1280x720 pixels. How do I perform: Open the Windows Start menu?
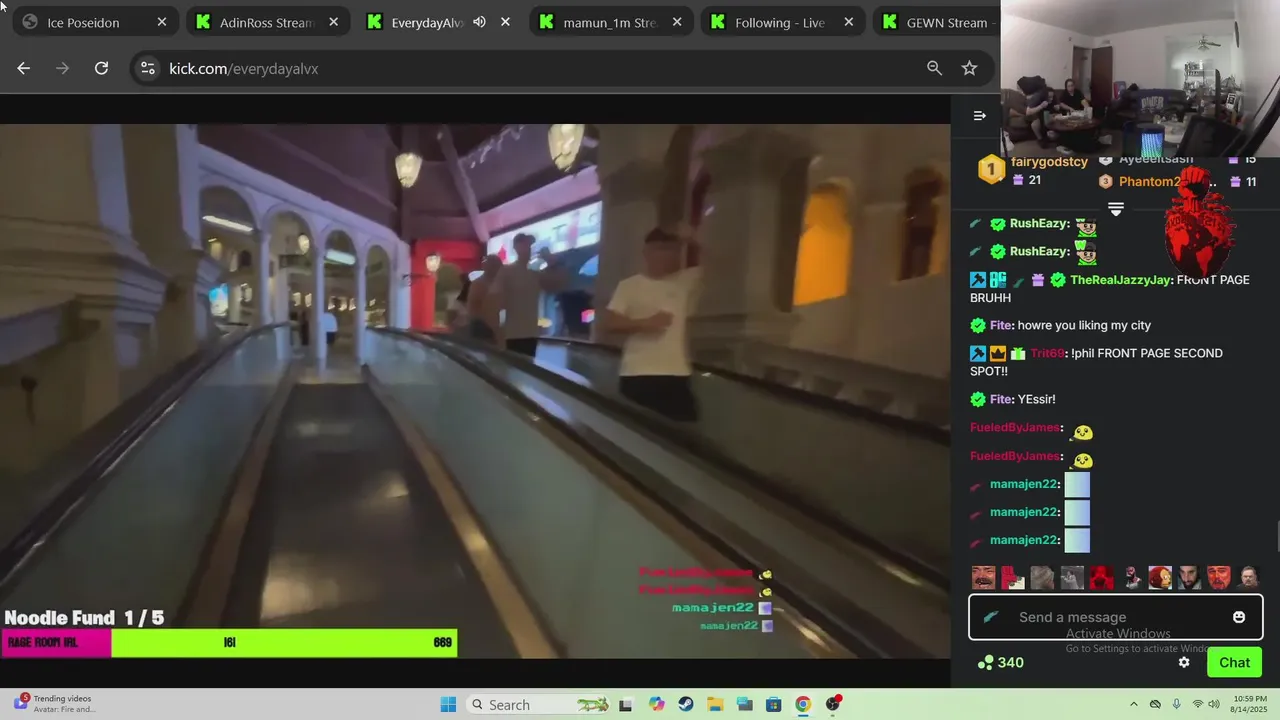pyautogui.click(x=448, y=704)
